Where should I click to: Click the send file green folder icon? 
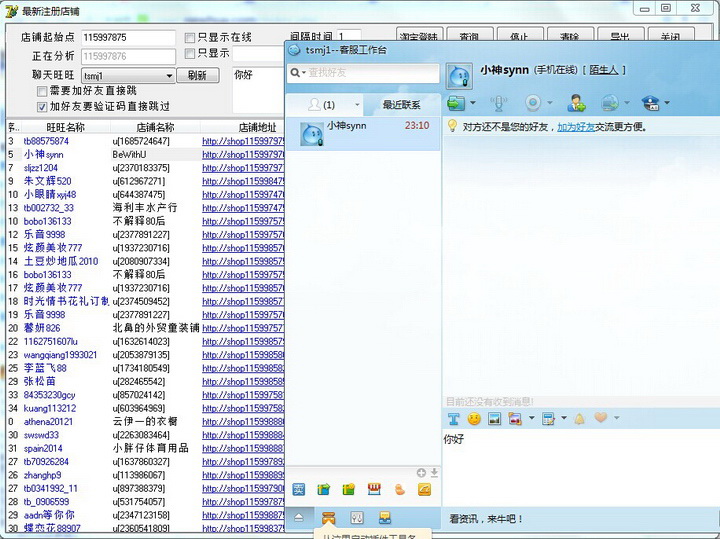(x=456, y=103)
